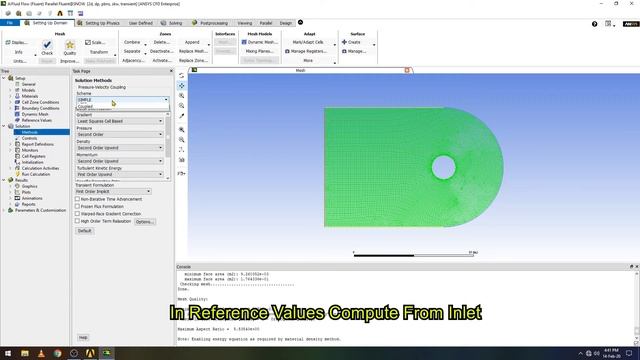Switch to Viewing ribbon tab
Viewport: 640px width, 360px height.
244,23
